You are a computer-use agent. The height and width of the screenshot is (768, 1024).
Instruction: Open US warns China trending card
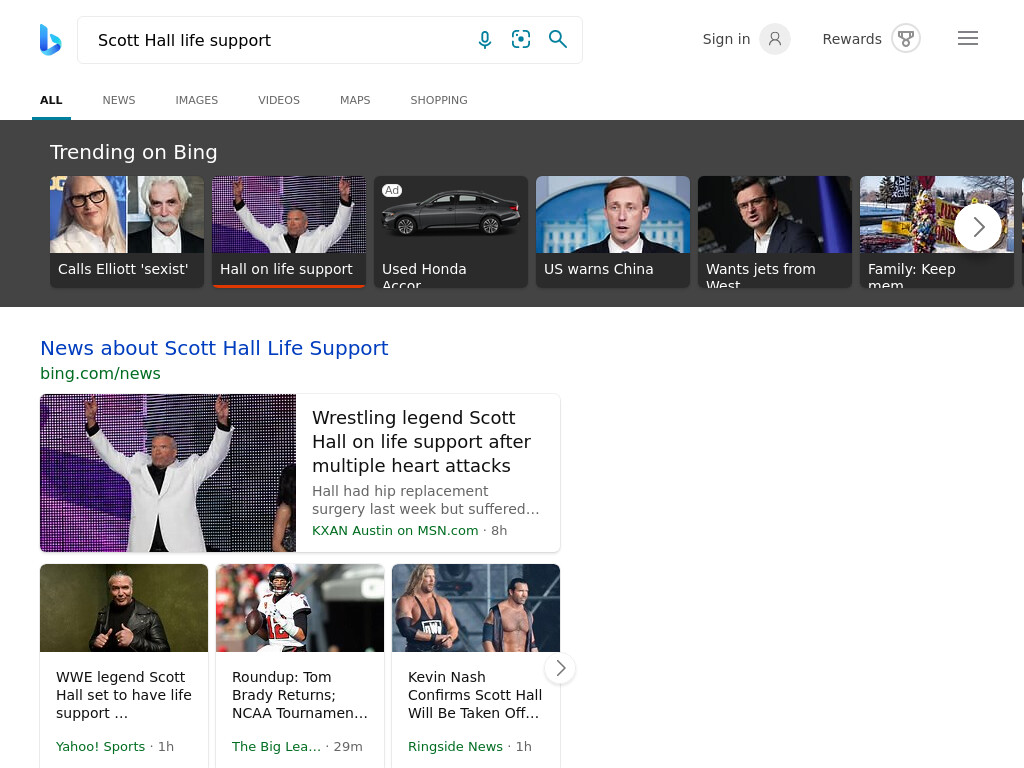613,231
